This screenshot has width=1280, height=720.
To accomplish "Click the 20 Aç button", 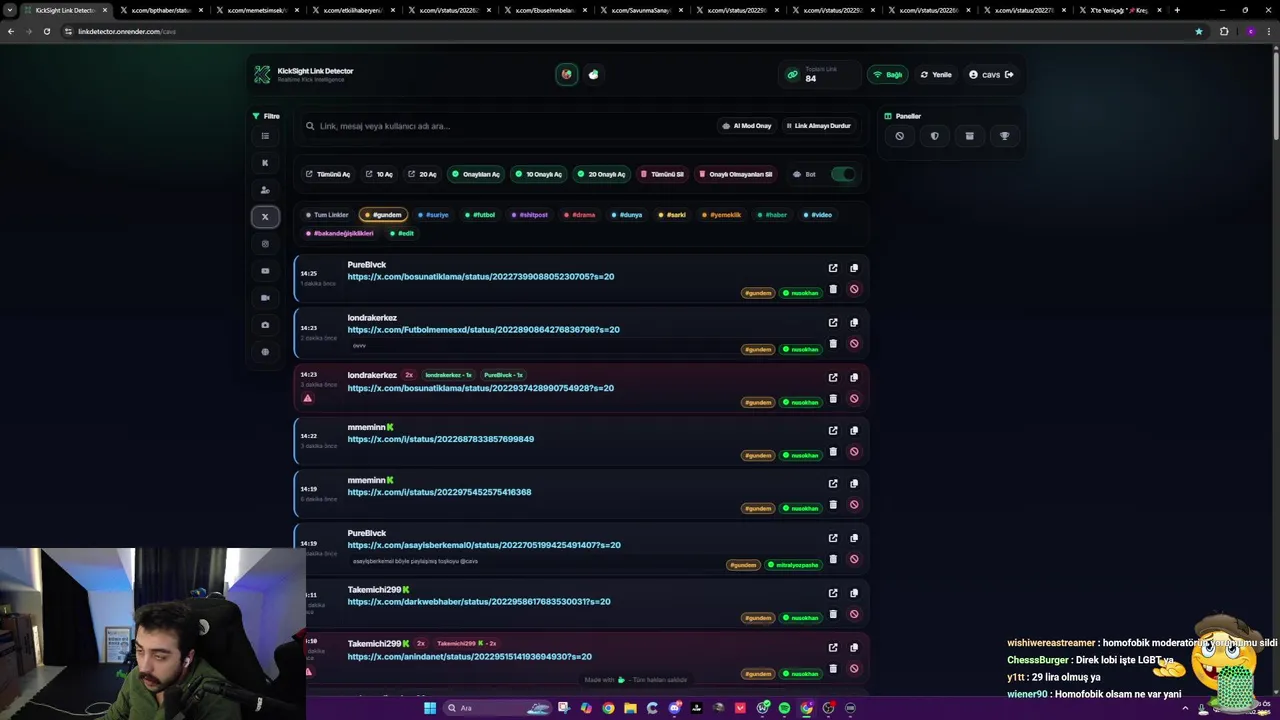I will (423, 174).
